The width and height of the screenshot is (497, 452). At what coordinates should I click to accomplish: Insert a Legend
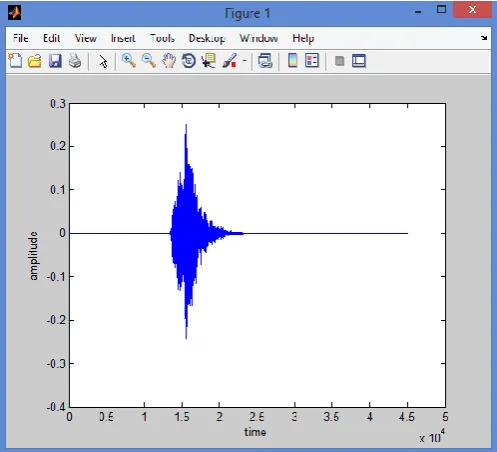tap(312, 61)
